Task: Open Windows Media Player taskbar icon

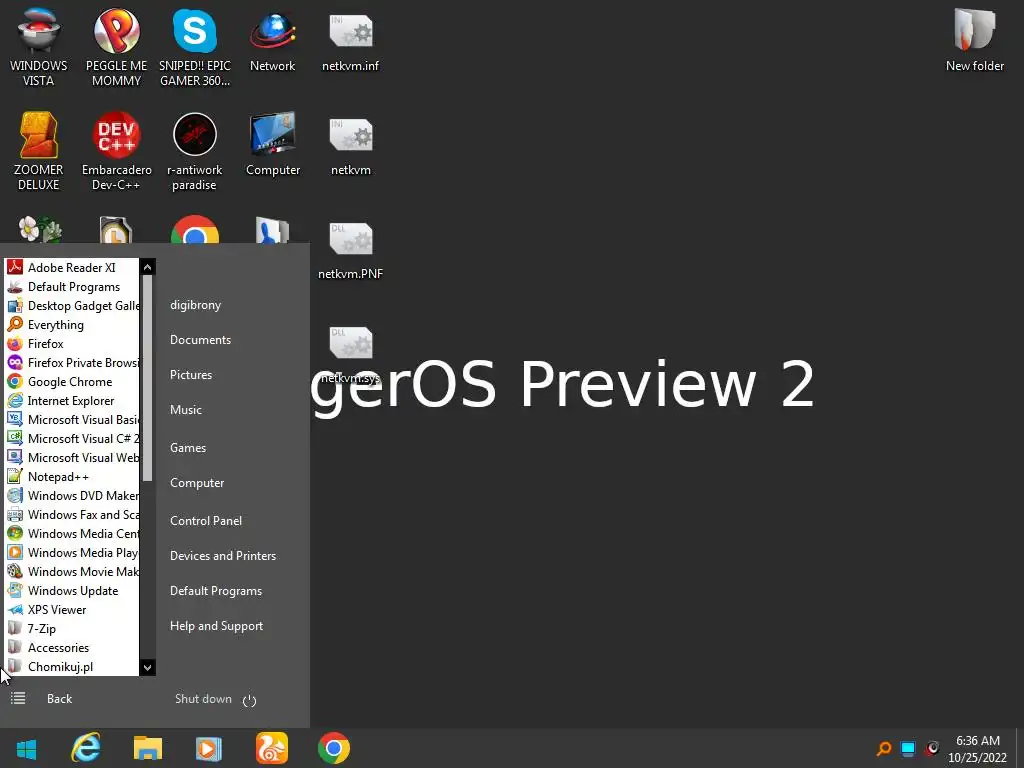Action: pos(209,748)
